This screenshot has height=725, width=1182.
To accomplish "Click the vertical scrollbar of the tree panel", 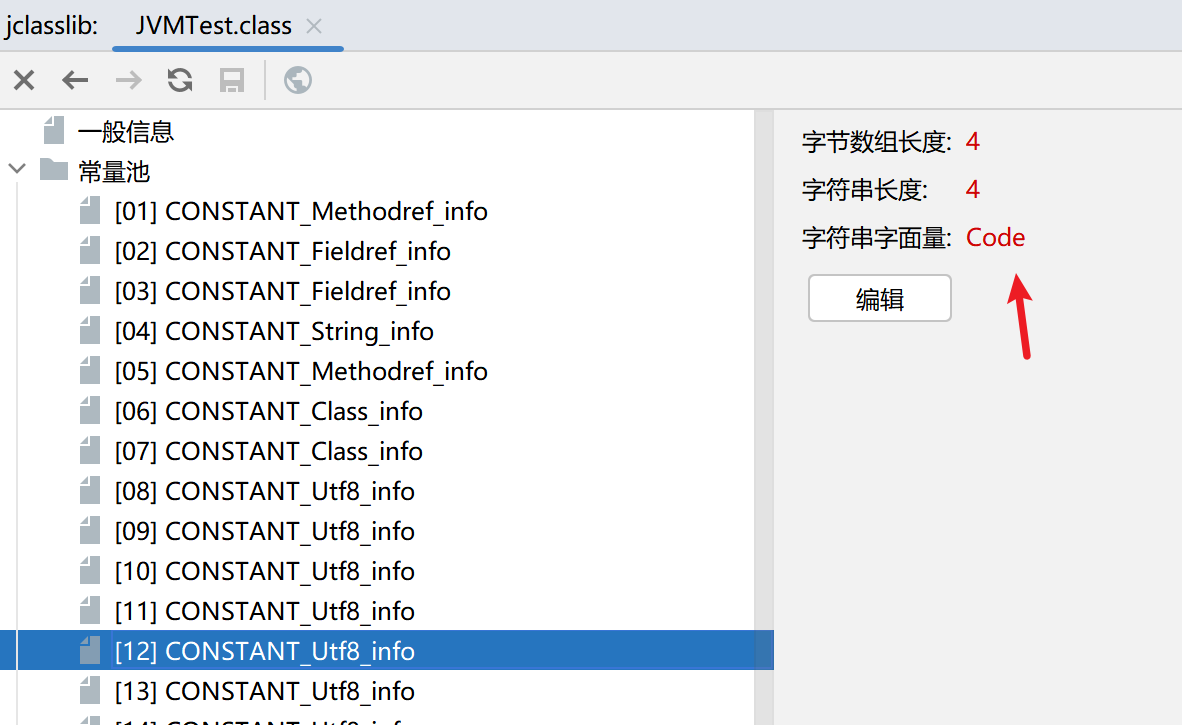I will tap(764, 418).
